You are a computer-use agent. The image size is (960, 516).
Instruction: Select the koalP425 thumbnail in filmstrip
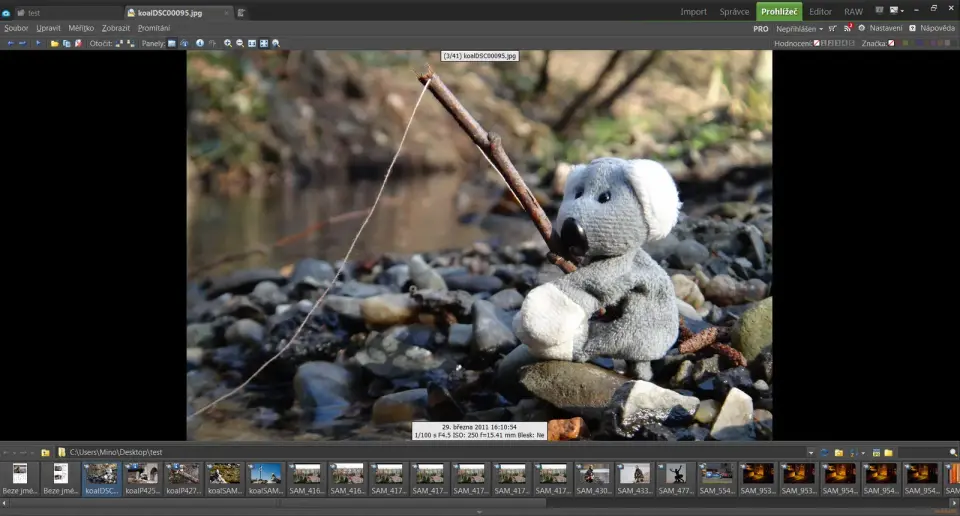[142, 477]
